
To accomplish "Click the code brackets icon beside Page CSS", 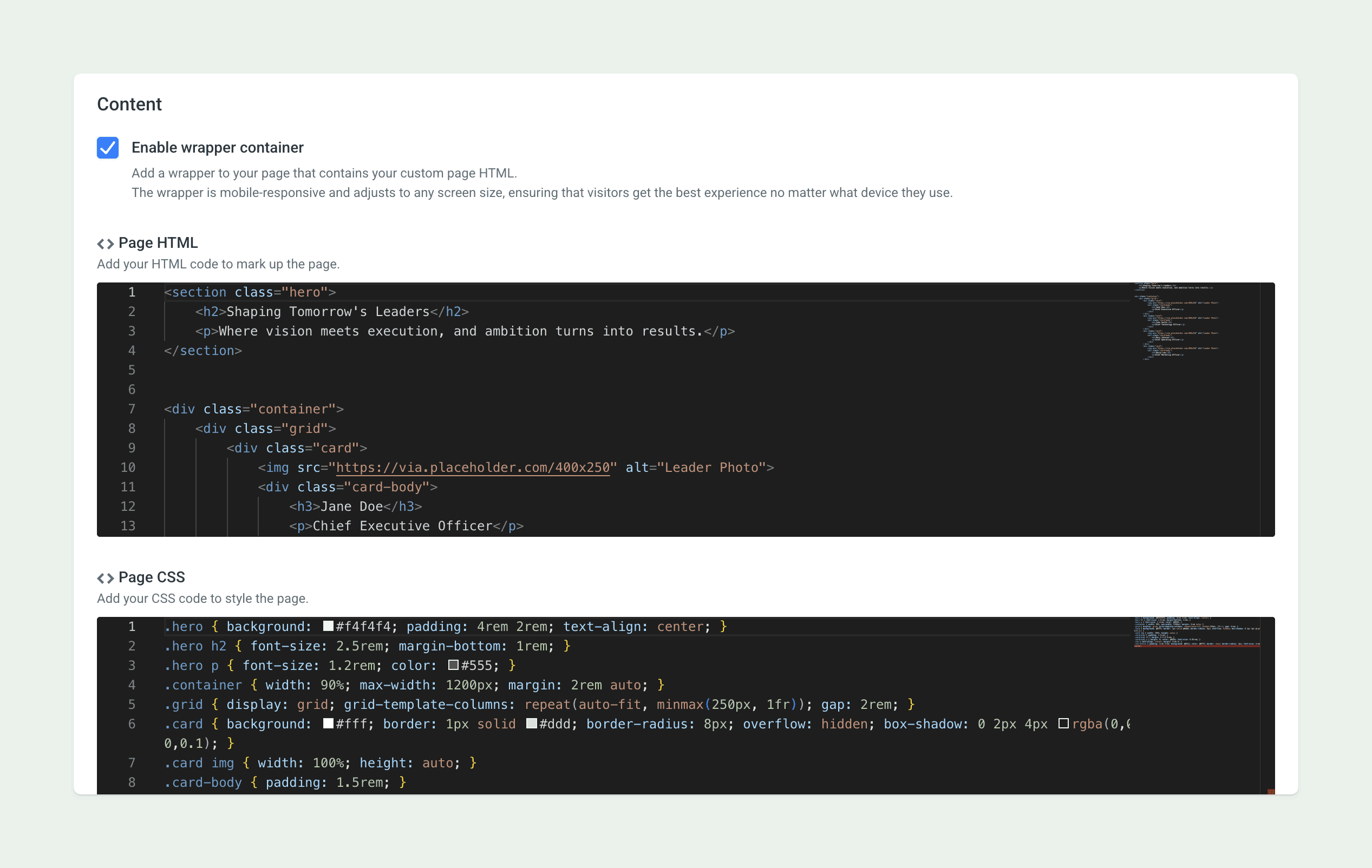I will coord(106,578).
